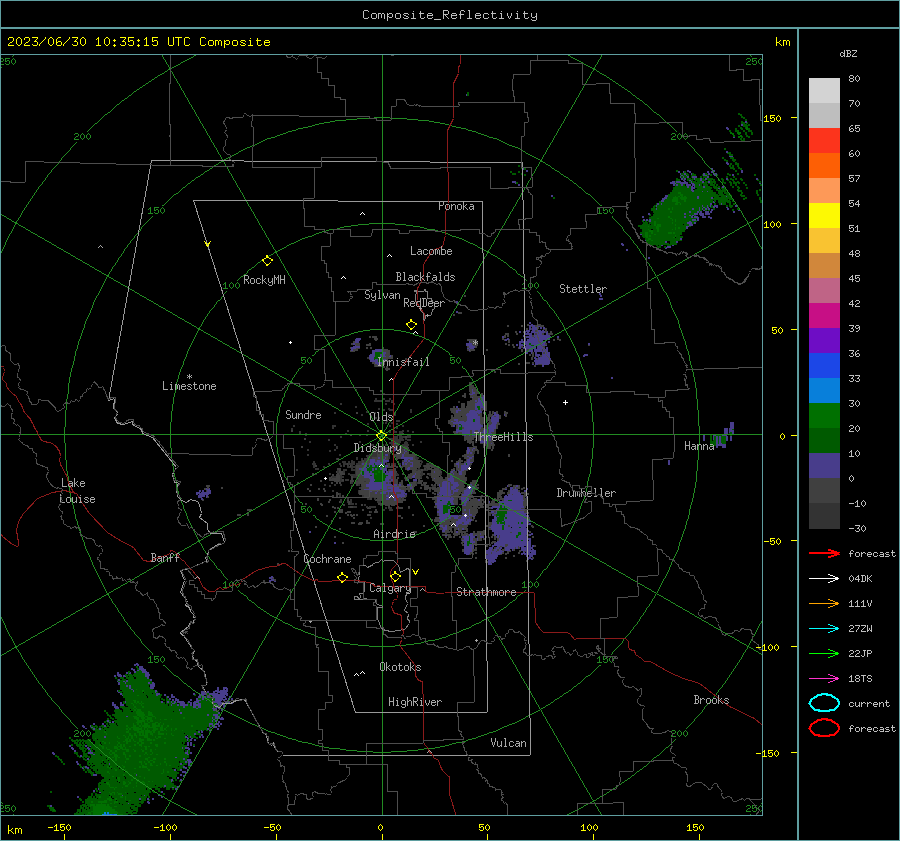Select the Ponoka label
The width and height of the screenshot is (900, 841).
(x=456, y=206)
